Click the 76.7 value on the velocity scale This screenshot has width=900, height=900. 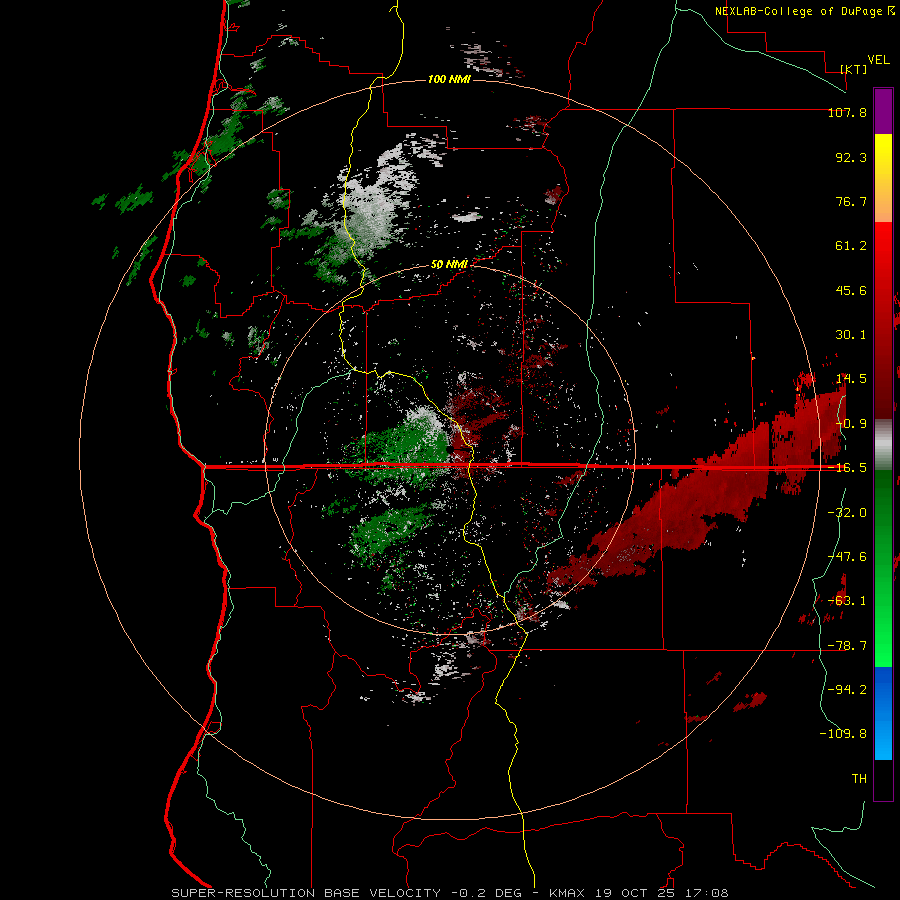[851, 201]
